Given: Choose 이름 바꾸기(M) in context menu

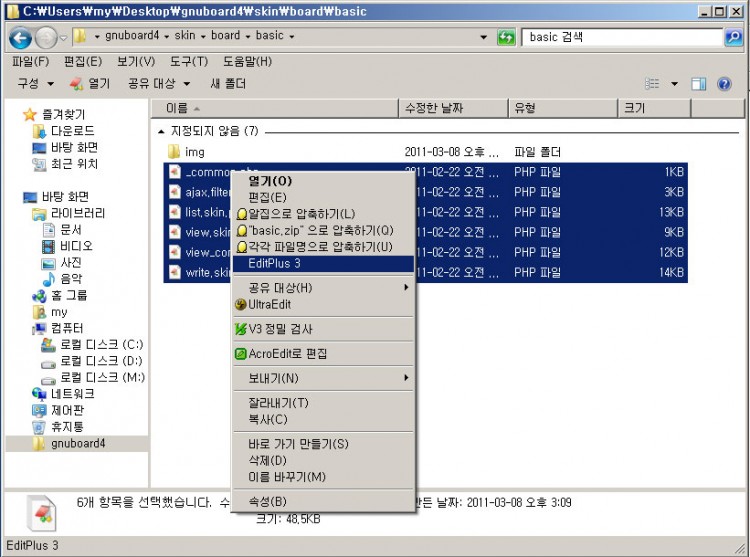Looking at the screenshot, I should (x=323, y=477).
